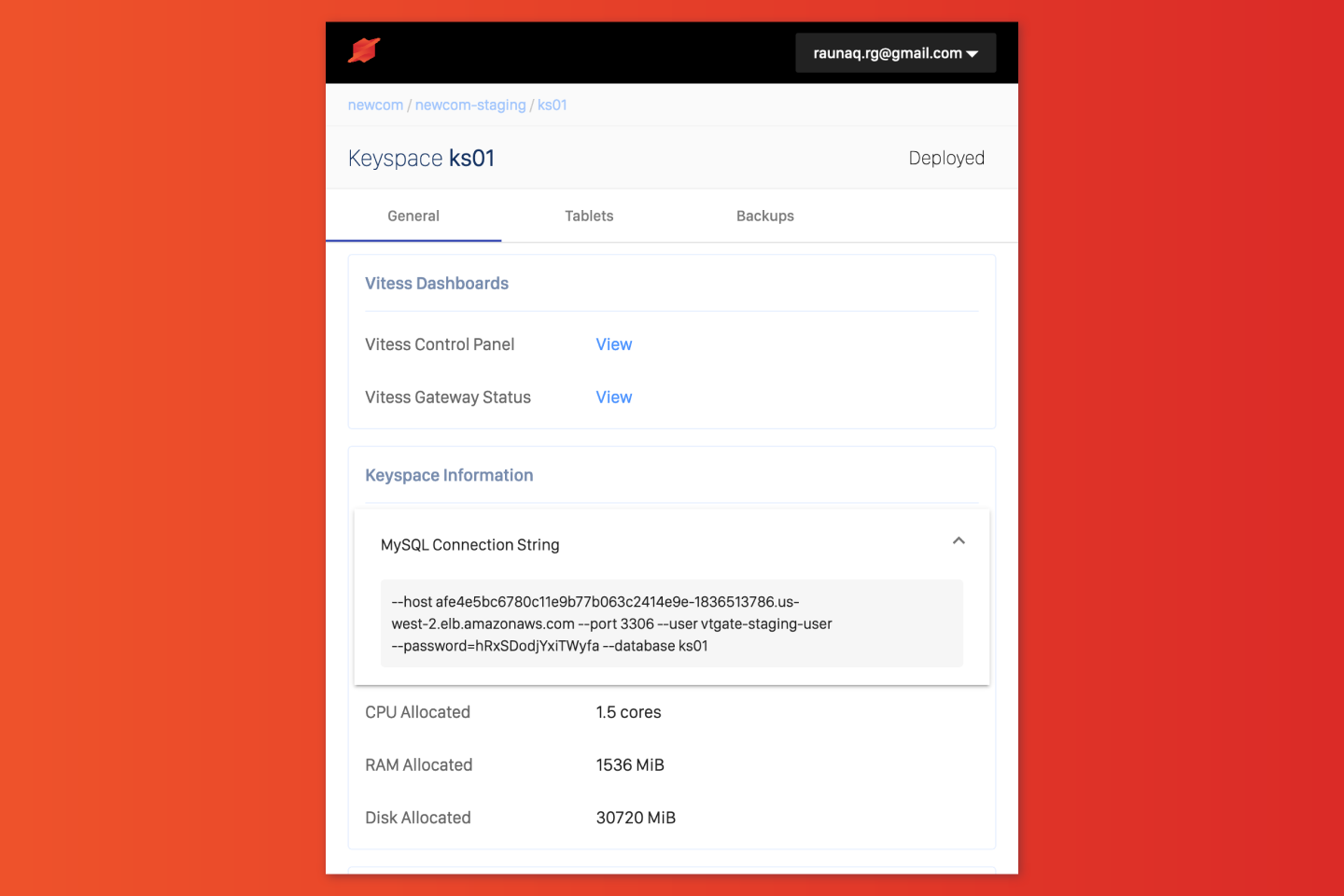View the Vitess Gateway Status

pos(614,398)
